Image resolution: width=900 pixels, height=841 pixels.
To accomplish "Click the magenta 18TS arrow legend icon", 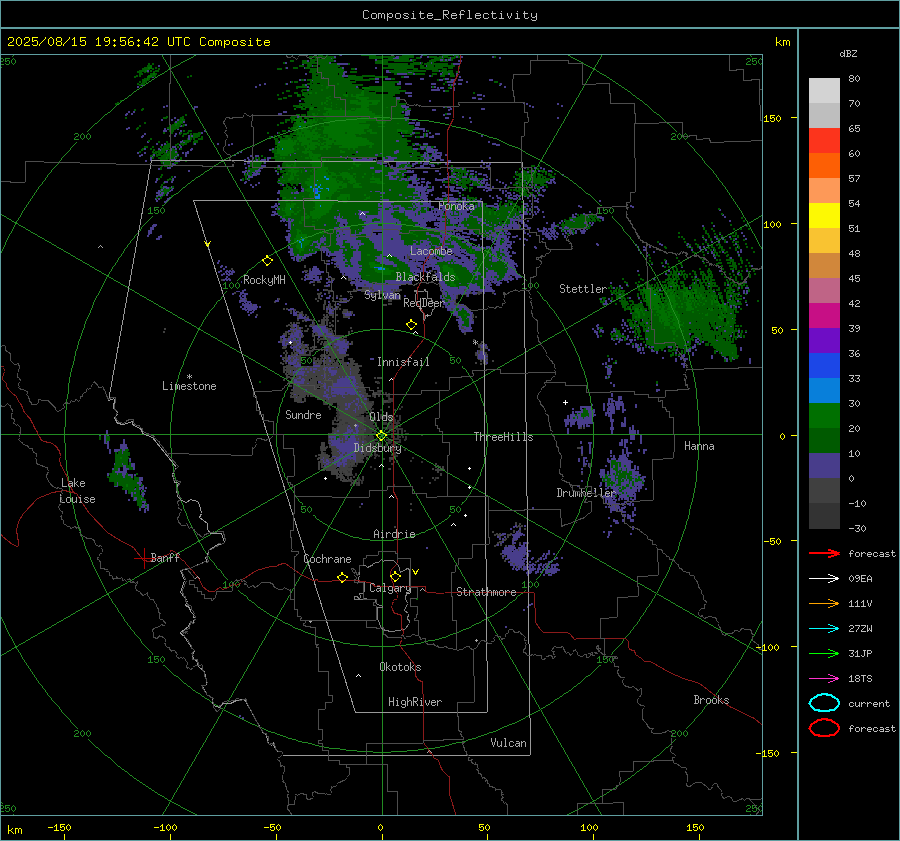I will 824,679.
